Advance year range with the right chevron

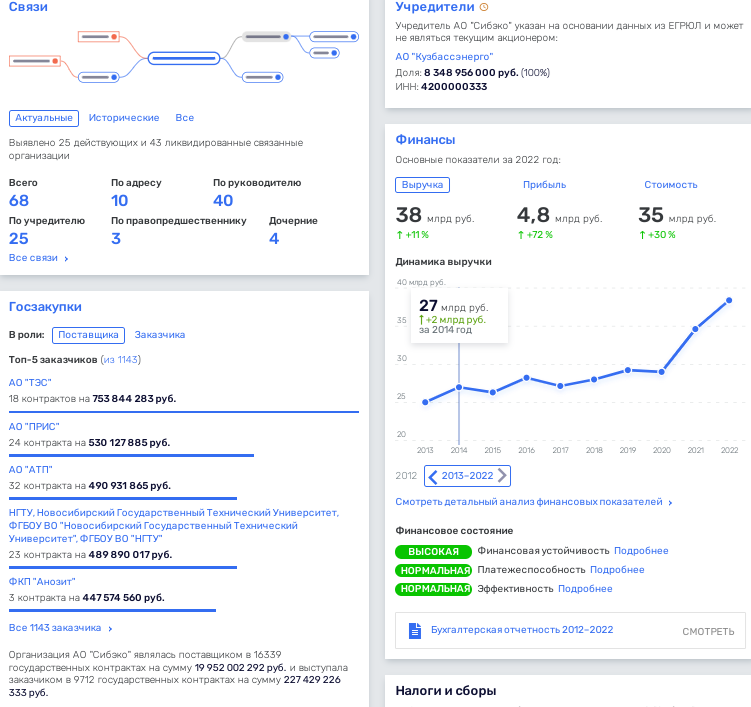502,476
